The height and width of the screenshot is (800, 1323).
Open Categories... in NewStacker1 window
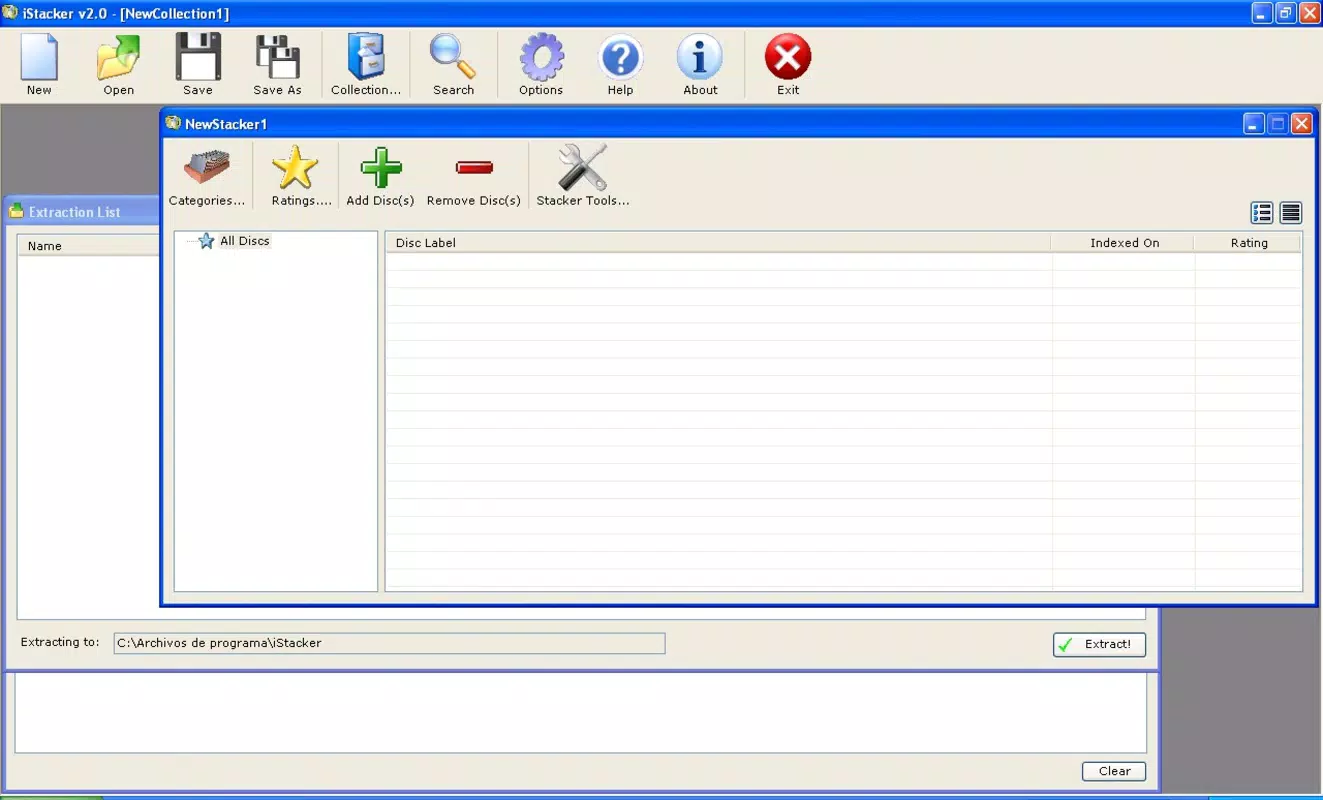click(207, 176)
